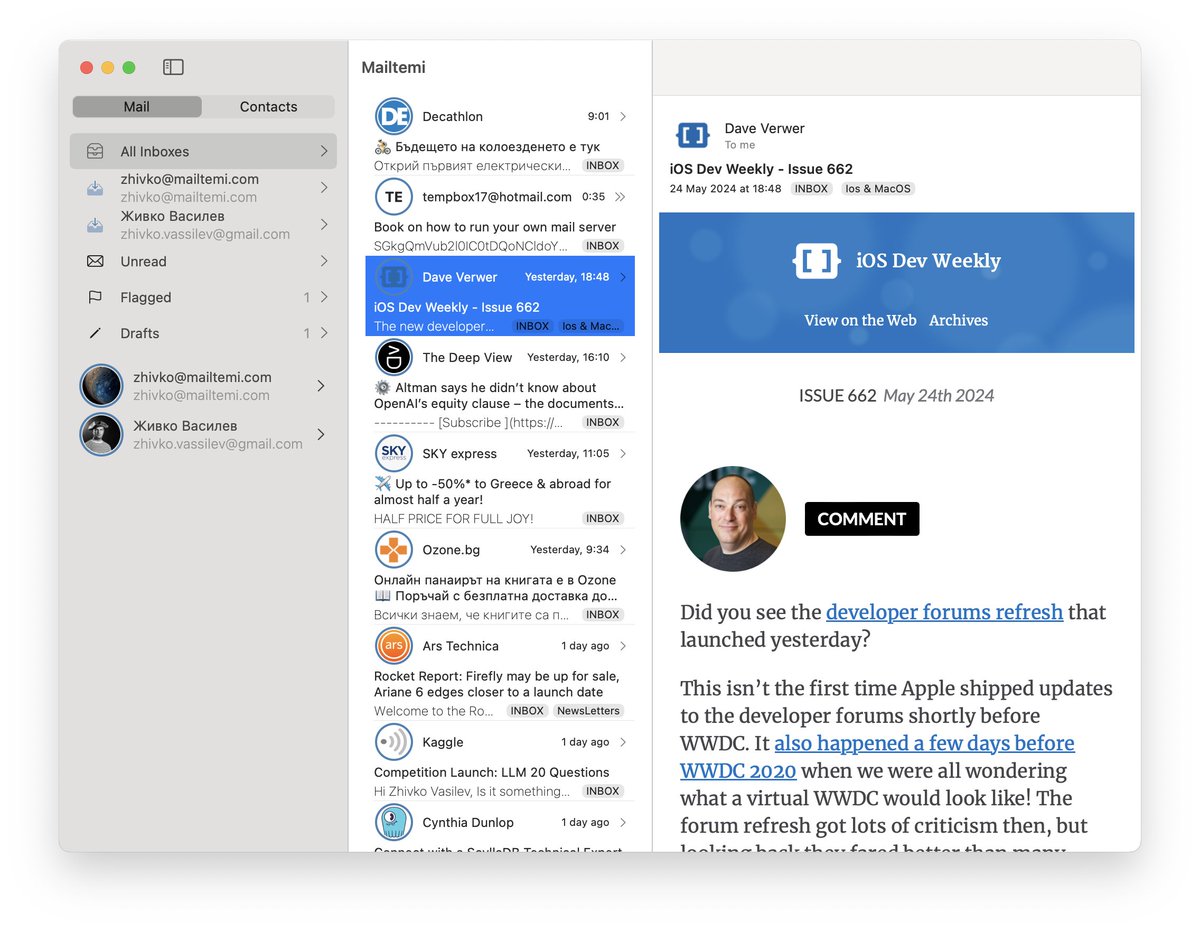The image size is (1200, 930).
Task: Switch to the Contacts tab
Action: click(x=268, y=107)
